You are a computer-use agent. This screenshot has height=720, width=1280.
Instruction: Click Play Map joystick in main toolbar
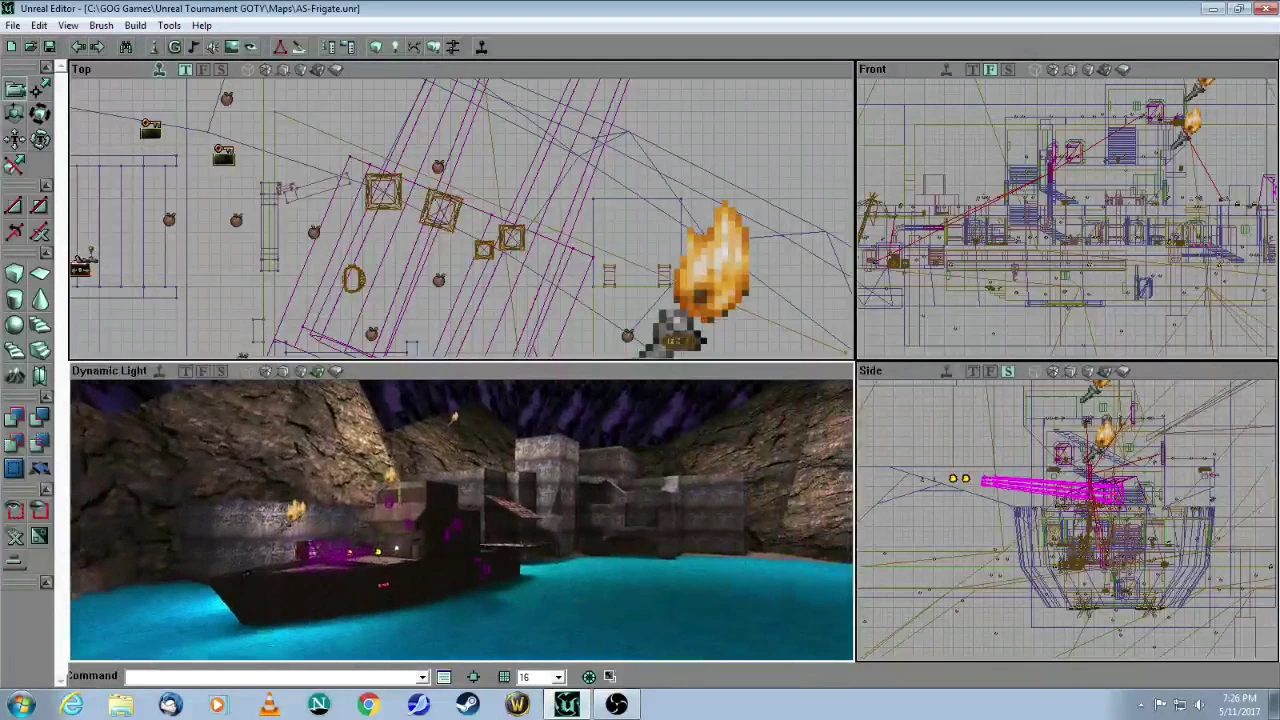481,47
